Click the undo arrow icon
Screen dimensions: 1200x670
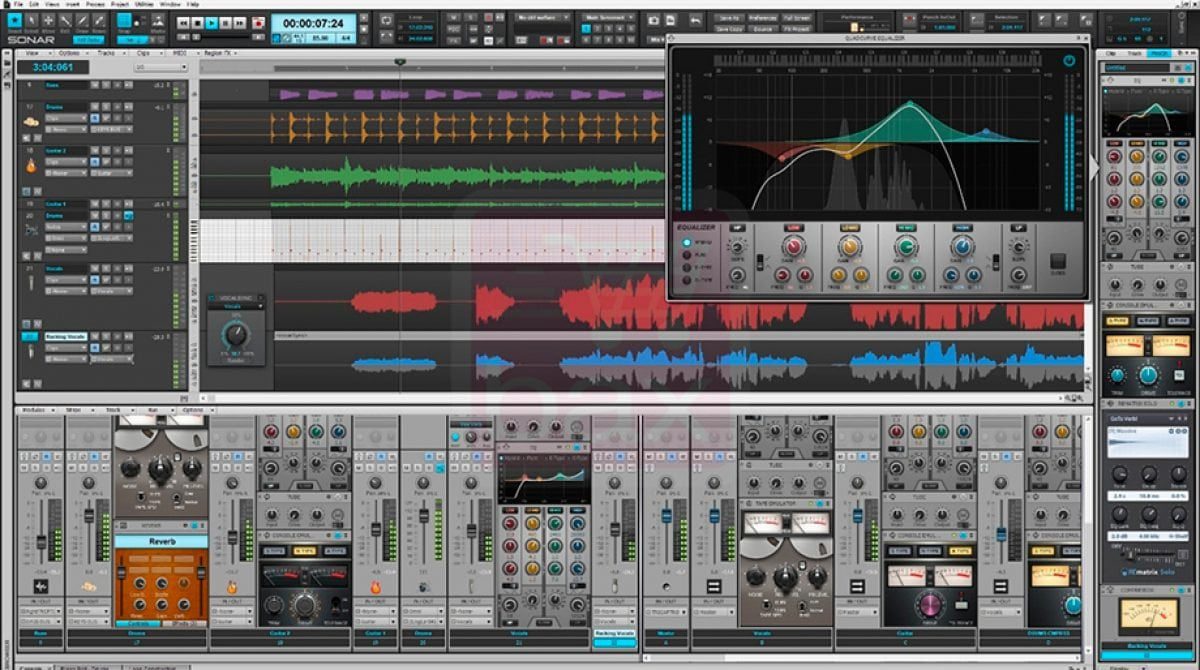[696, 20]
